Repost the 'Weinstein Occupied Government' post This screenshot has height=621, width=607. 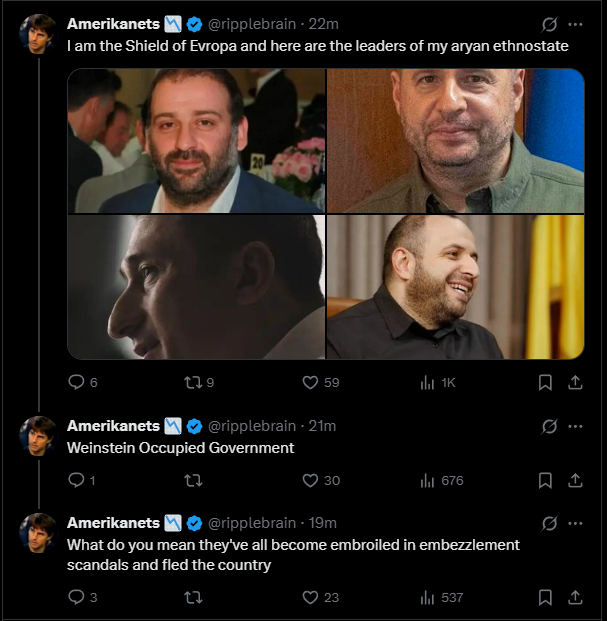pyautogui.click(x=193, y=480)
